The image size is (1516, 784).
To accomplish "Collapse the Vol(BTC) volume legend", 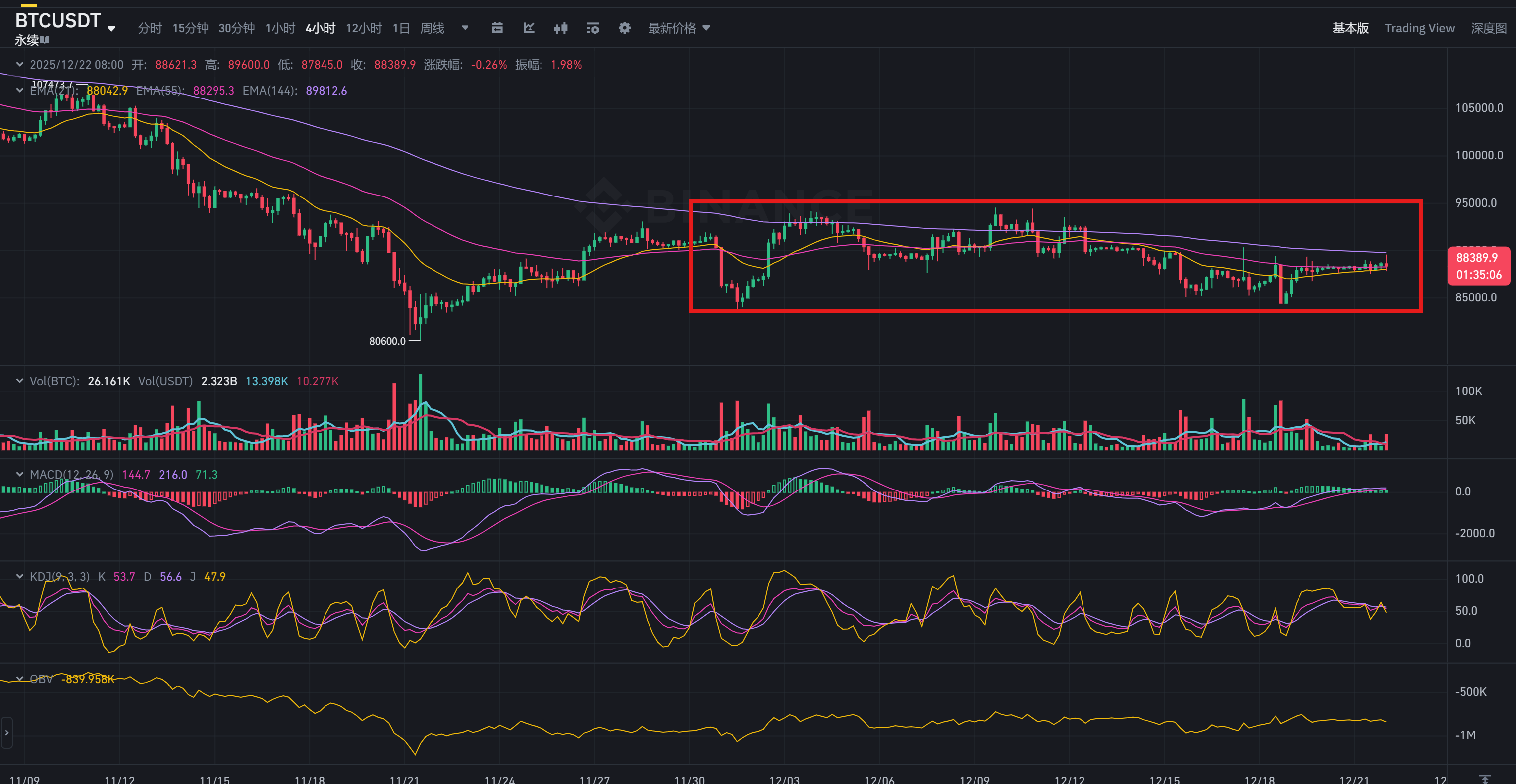I will coord(19,381).
